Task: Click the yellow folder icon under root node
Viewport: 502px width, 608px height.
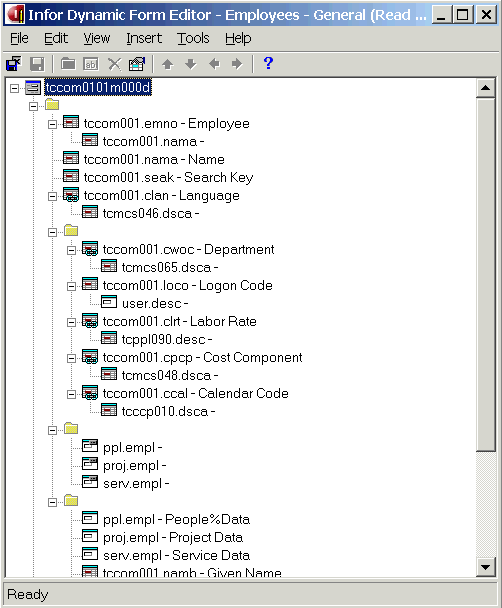Action: tap(52, 104)
